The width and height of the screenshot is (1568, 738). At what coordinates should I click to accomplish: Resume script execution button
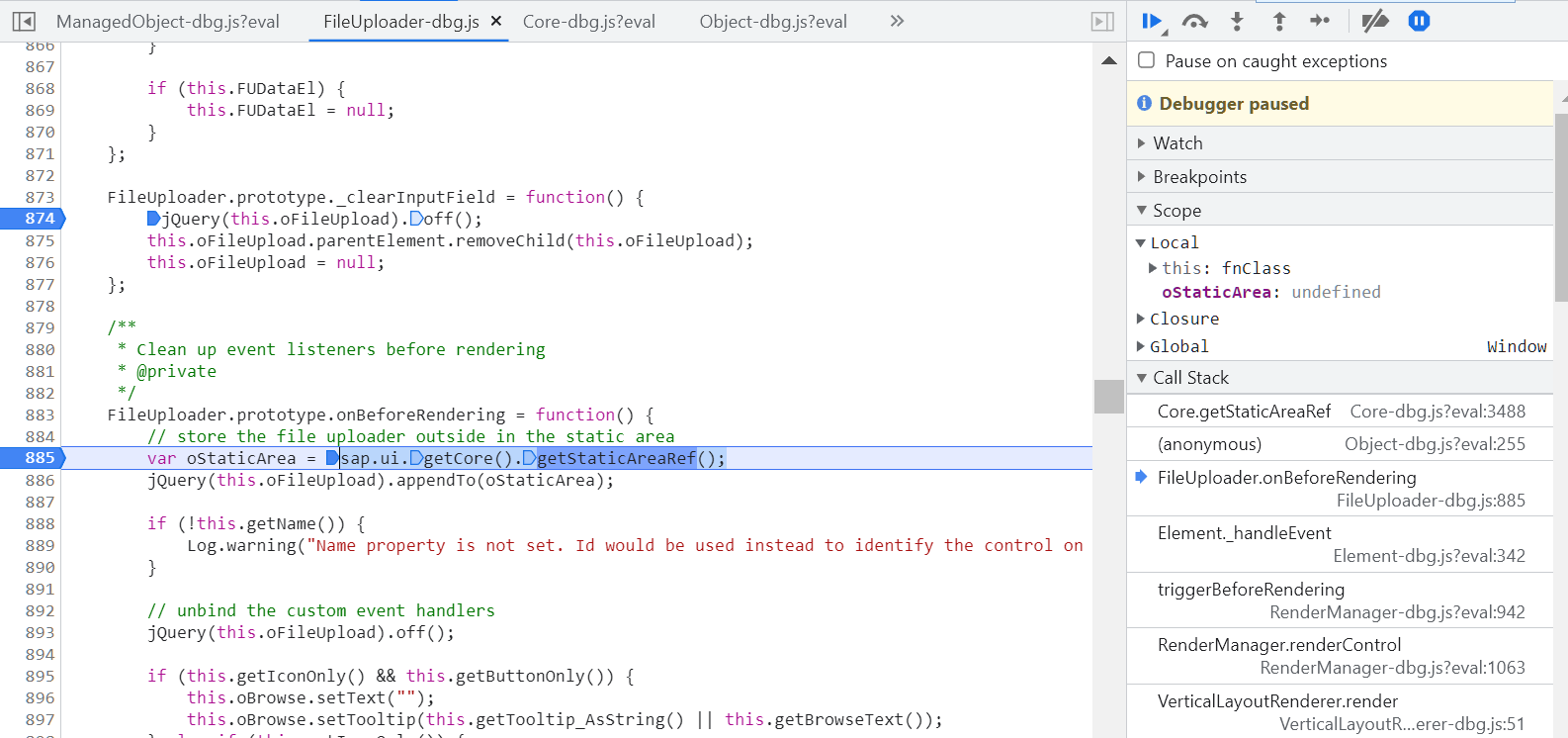coord(1152,21)
